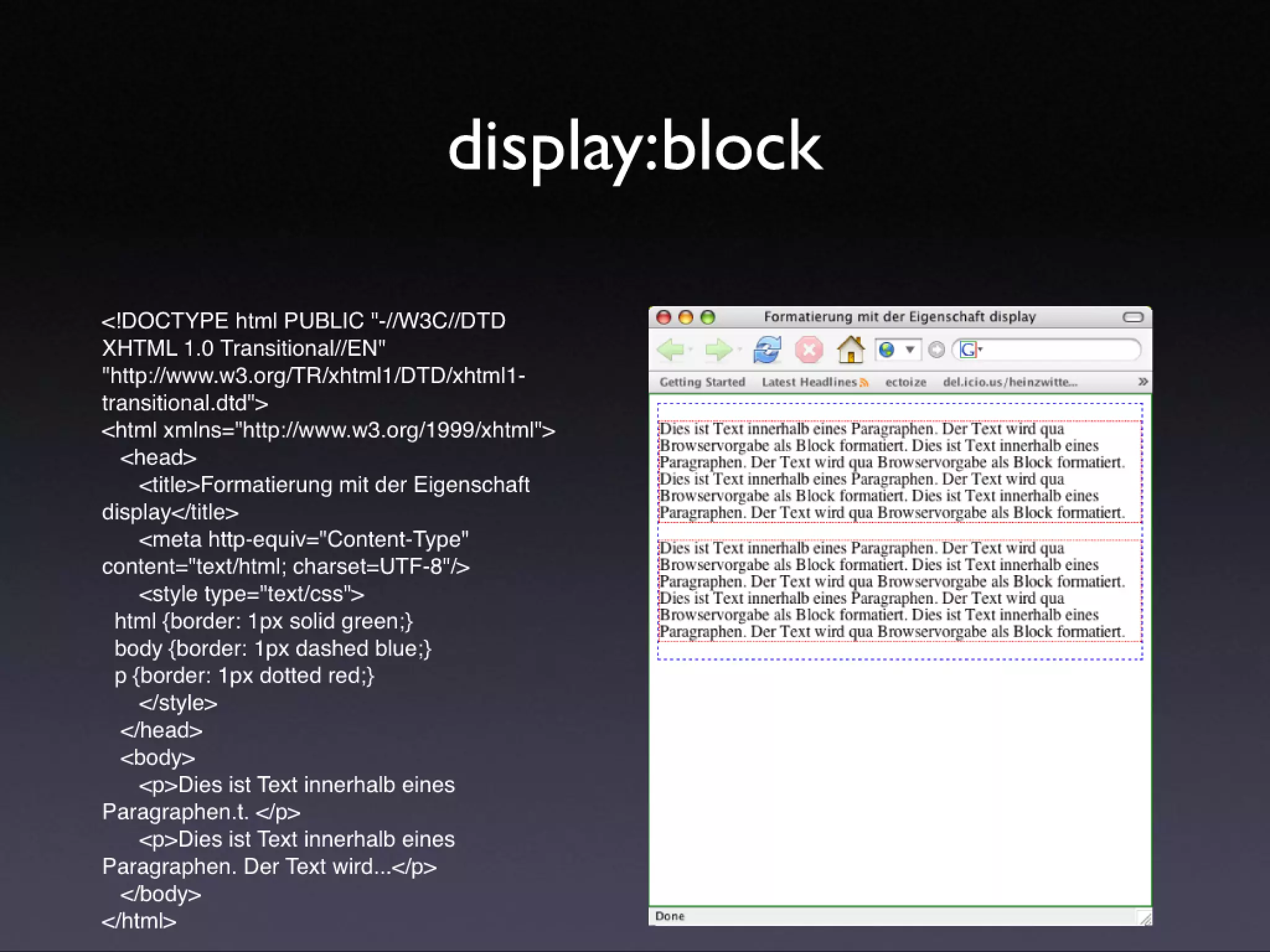1270x952 pixels.
Task: Click the RSS feed icon on Latest Headlines
Action: pyautogui.click(x=864, y=382)
